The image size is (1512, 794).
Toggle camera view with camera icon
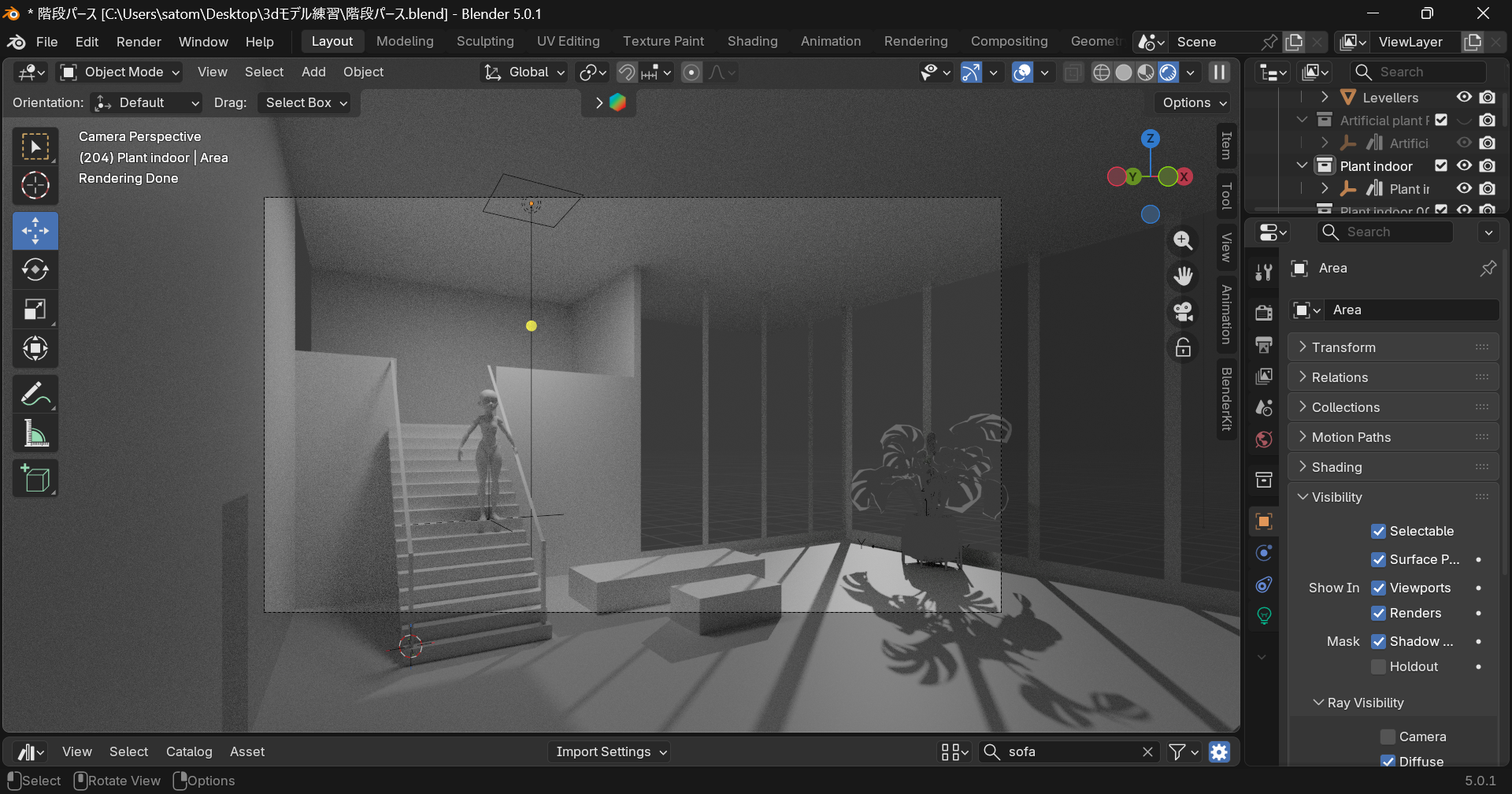[x=1183, y=312]
